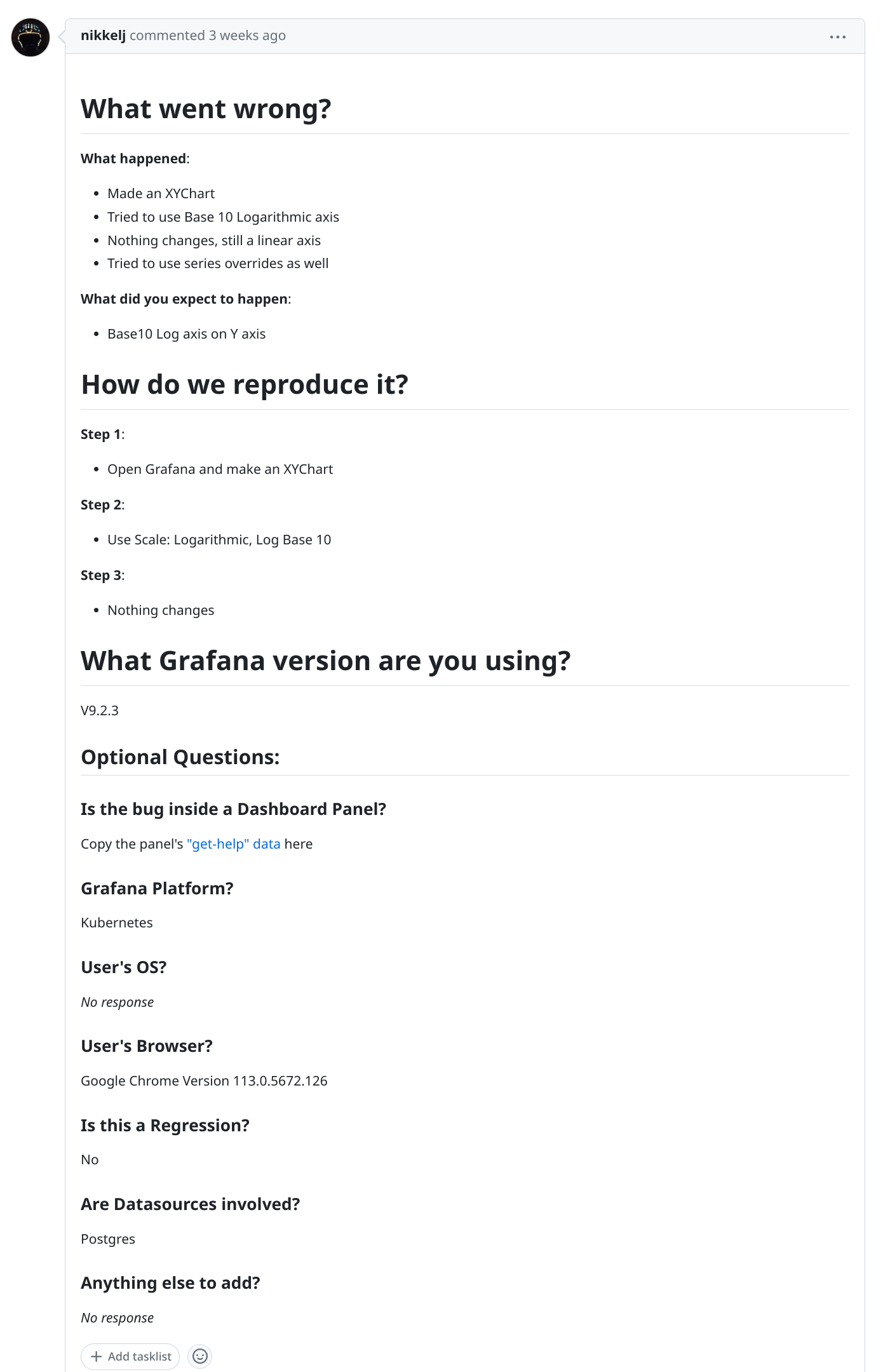Click the "User's OS?" heading
The height and width of the screenshot is (1372, 883).
(x=125, y=967)
